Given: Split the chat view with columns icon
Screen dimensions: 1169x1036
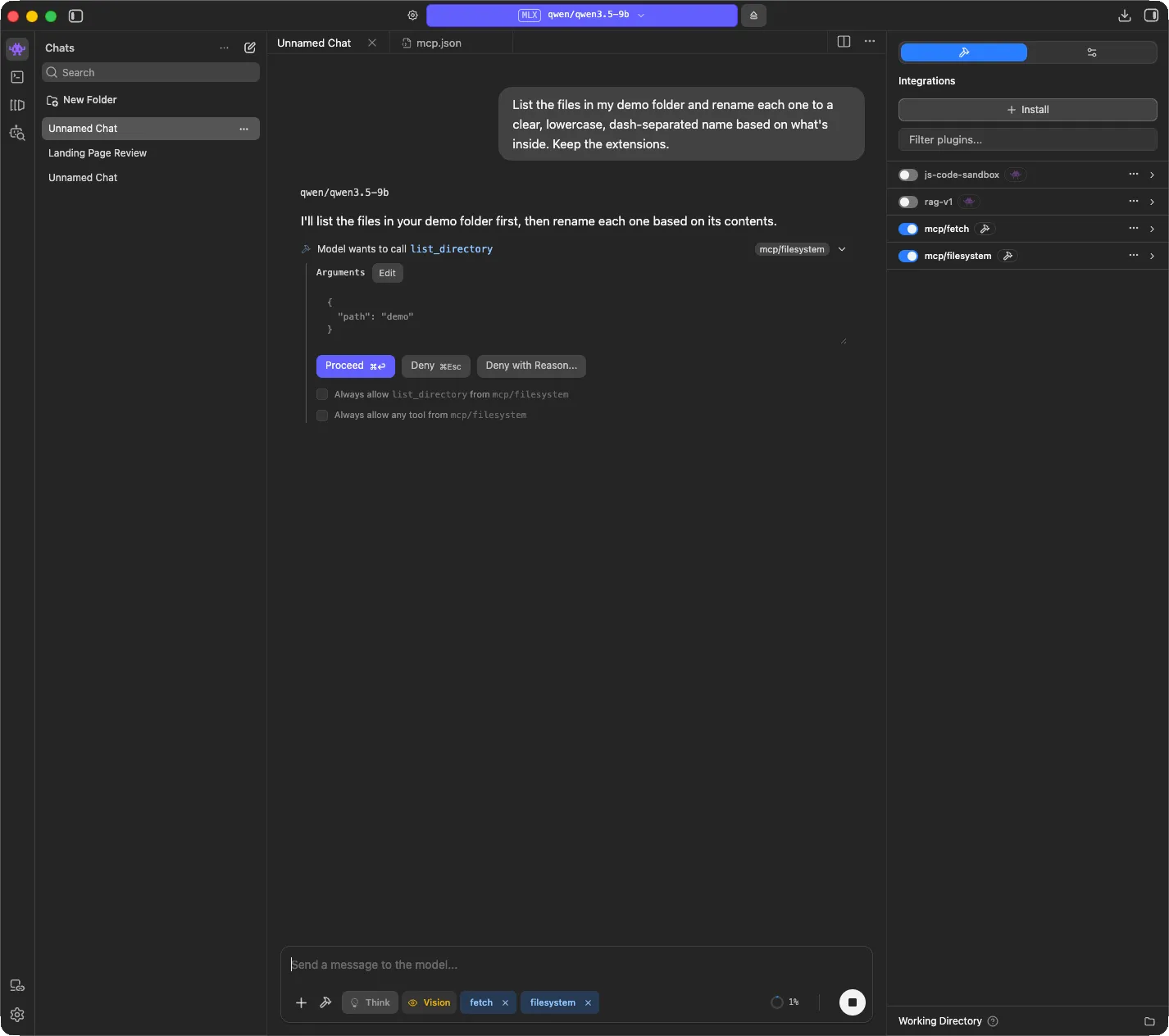Looking at the screenshot, I should pyautogui.click(x=844, y=42).
